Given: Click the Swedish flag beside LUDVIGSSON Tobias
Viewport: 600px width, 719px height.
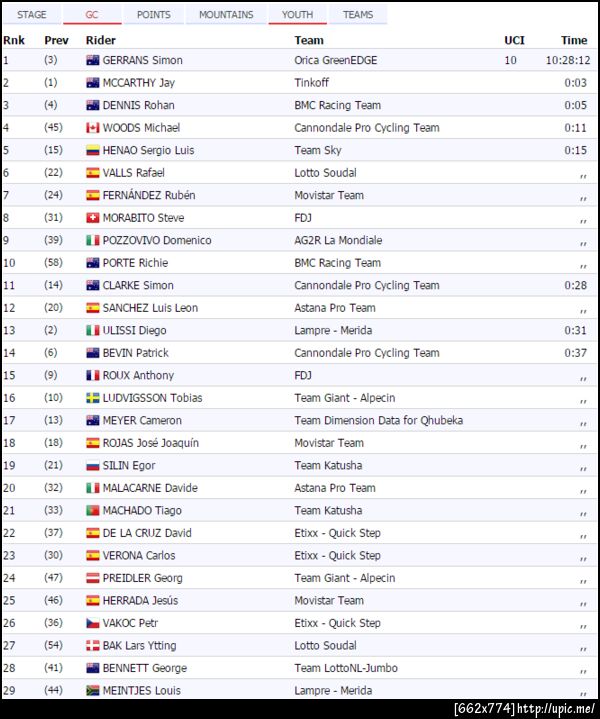Looking at the screenshot, I should (93, 398).
